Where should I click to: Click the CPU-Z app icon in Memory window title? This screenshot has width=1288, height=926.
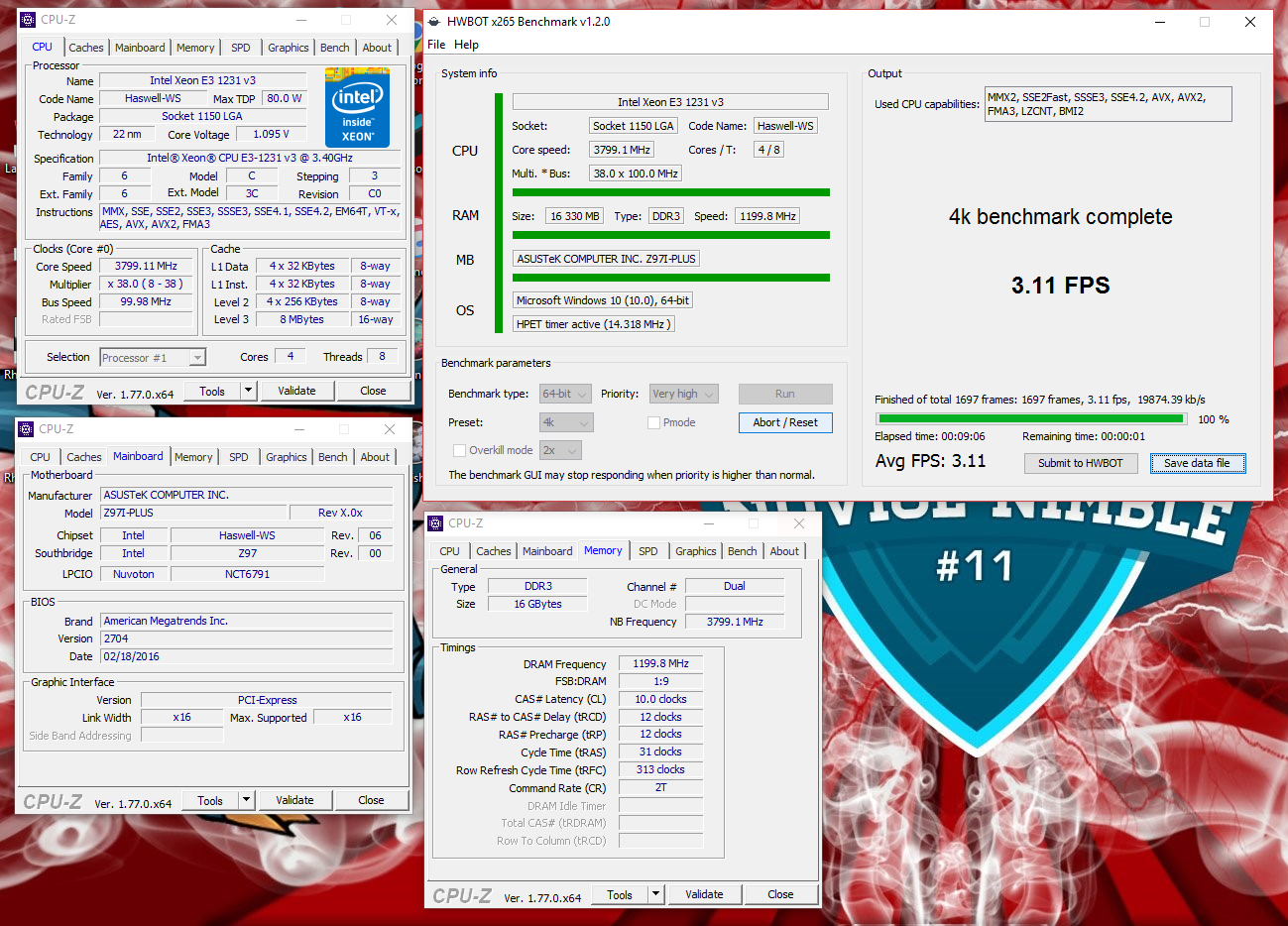click(435, 523)
